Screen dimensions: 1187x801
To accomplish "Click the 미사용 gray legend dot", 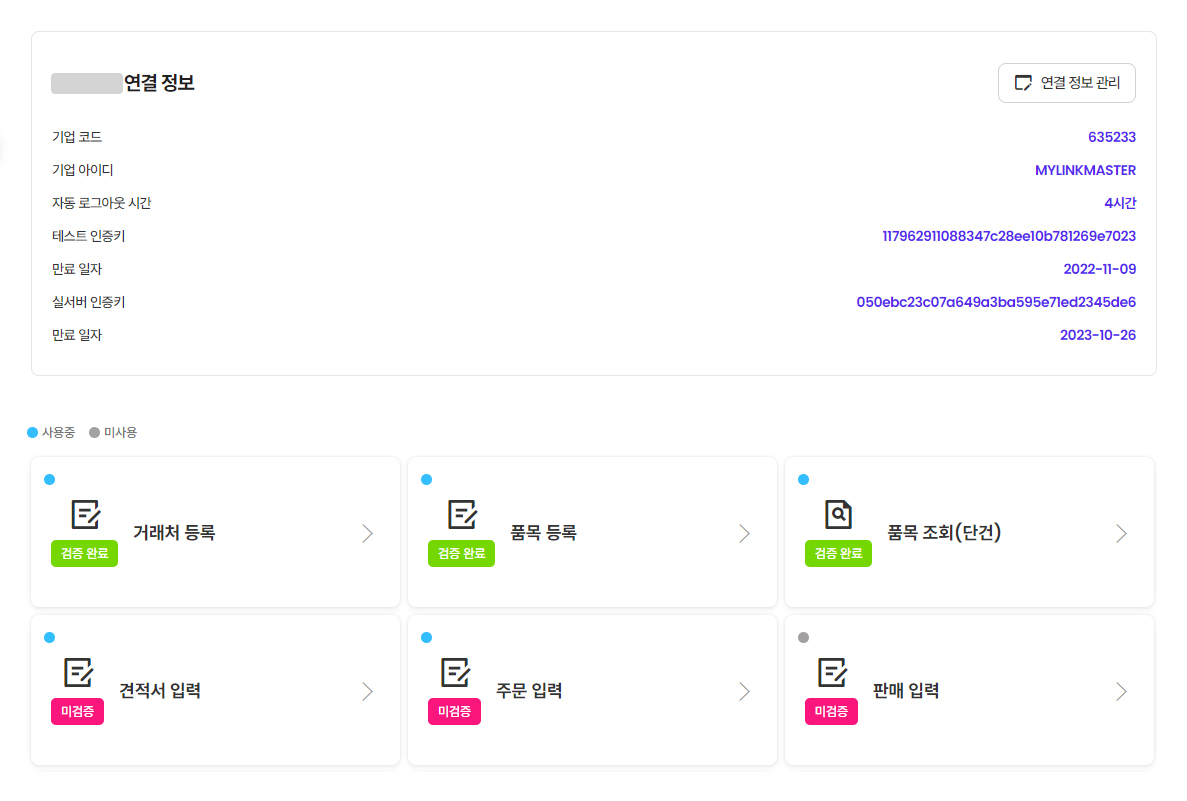I will click(95, 433).
